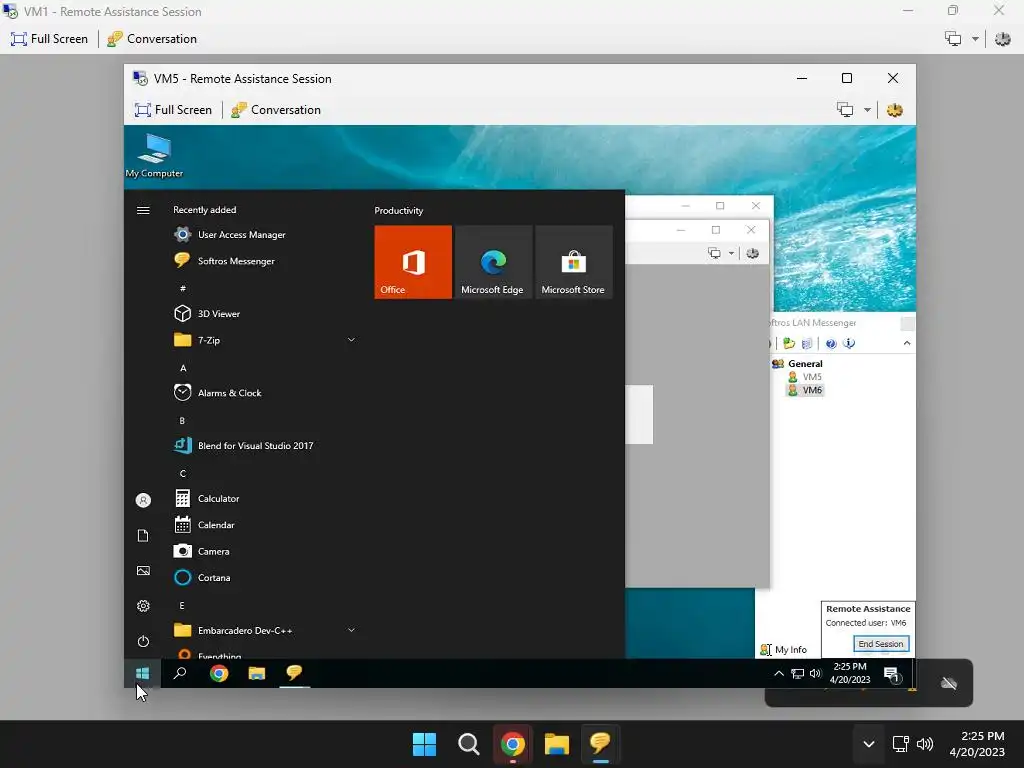
Task: Click Full Screen in VM5 session toolbar
Action: click(x=173, y=110)
